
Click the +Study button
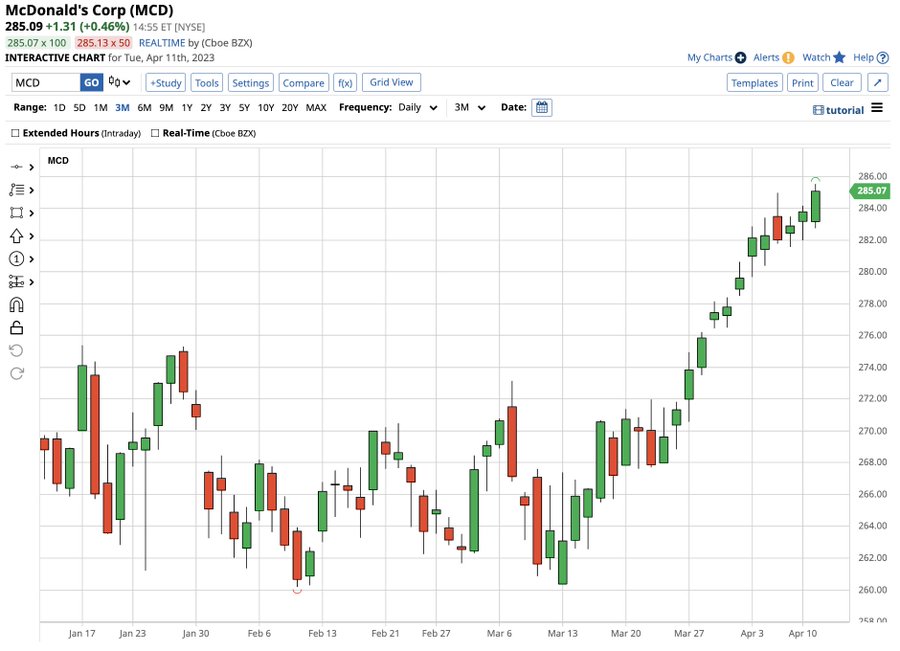tap(166, 83)
